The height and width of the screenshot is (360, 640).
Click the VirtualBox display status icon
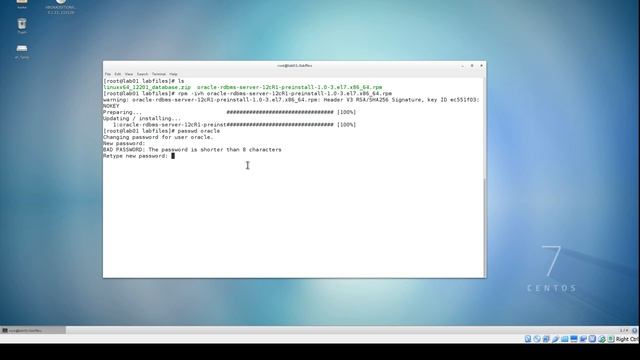(x=574, y=339)
